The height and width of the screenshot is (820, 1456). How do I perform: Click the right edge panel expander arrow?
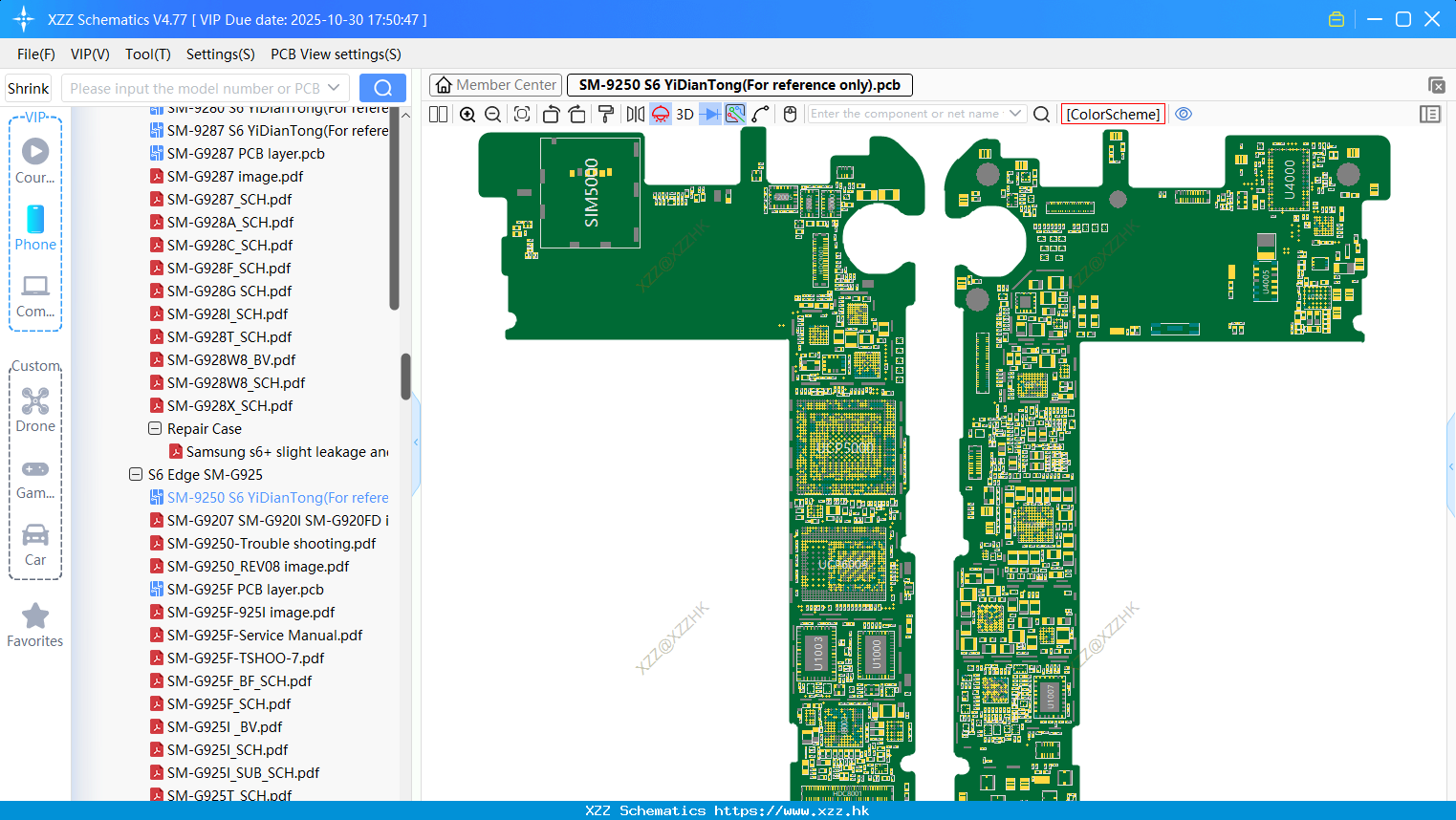[x=1451, y=466]
